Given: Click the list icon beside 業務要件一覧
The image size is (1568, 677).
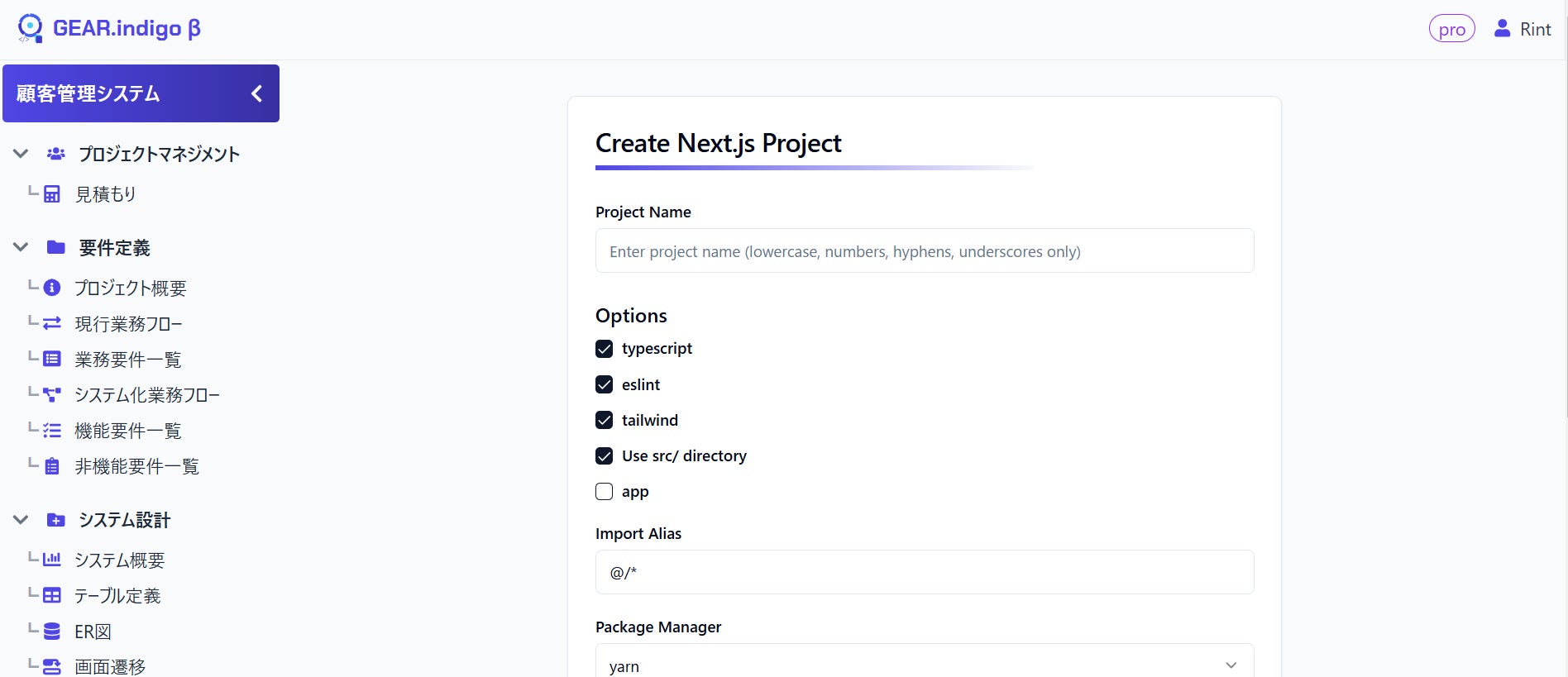Looking at the screenshot, I should (x=52, y=359).
